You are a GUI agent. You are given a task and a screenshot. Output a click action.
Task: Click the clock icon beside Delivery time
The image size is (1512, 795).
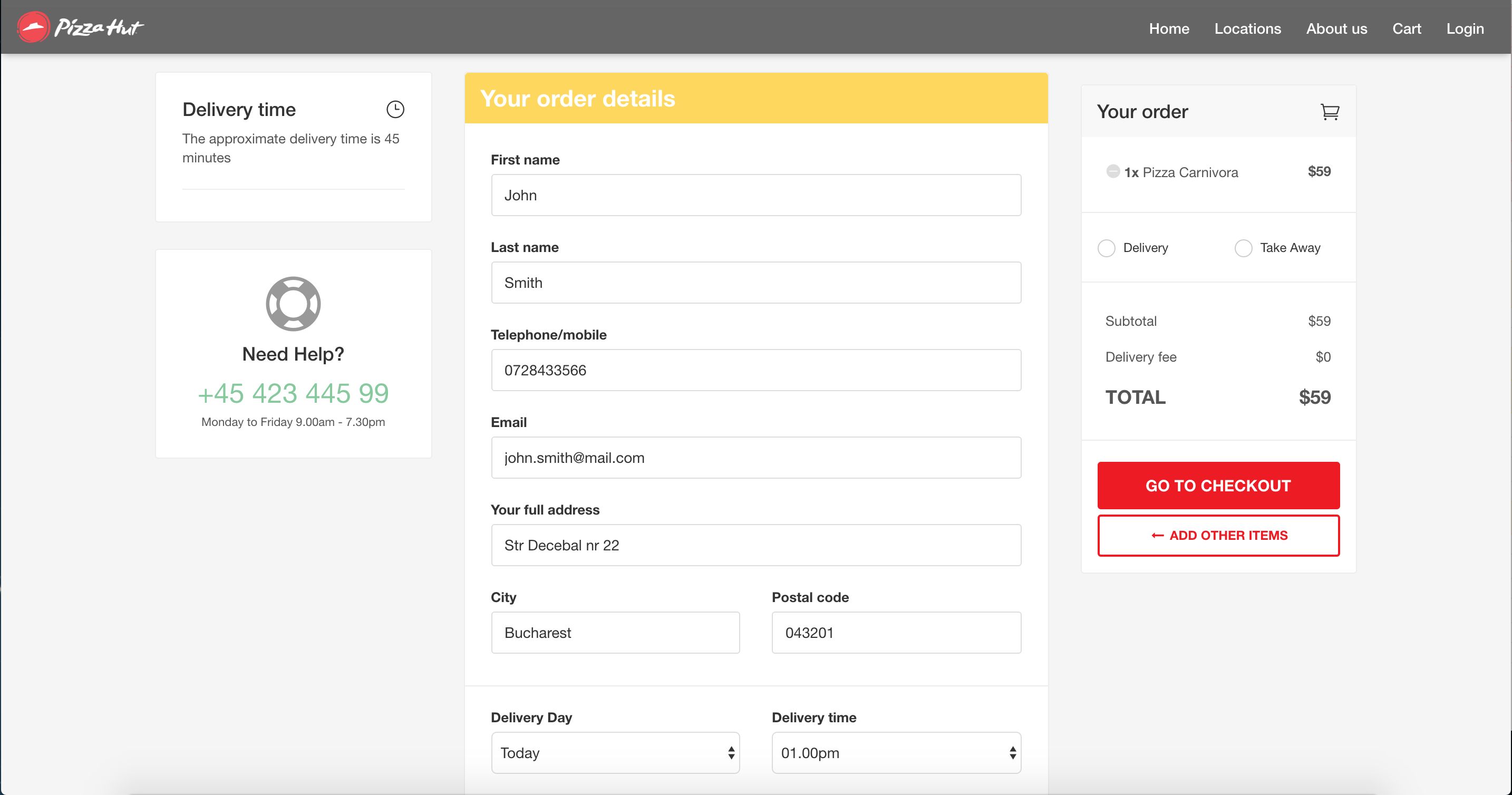pyautogui.click(x=395, y=109)
